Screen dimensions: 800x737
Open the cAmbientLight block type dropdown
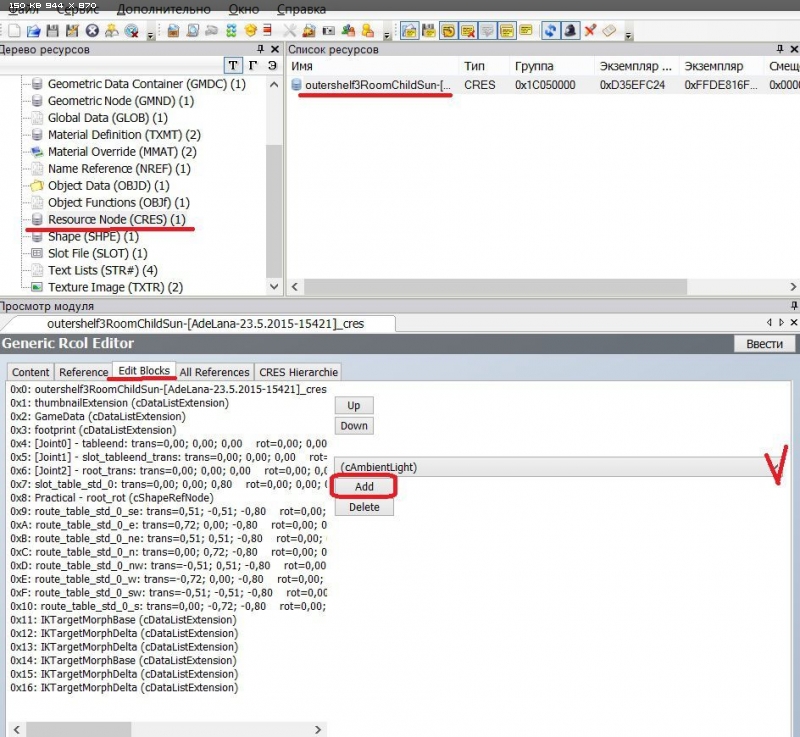pyautogui.click(x=562, y=467)
